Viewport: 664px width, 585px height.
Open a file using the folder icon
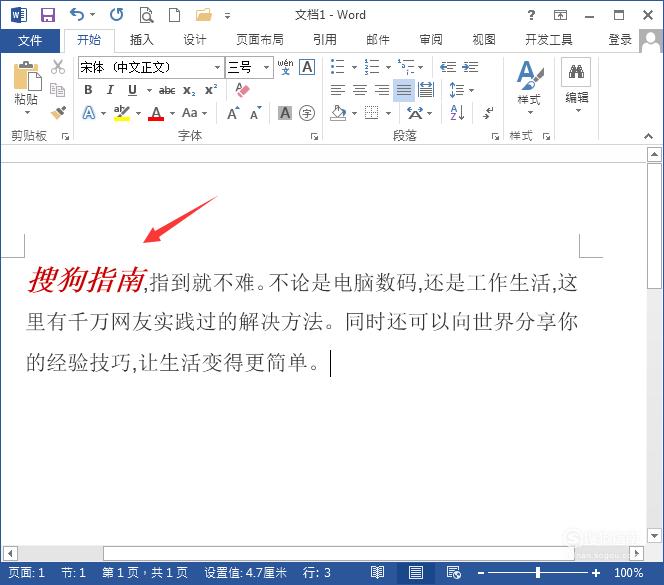(x=204, y=15)
